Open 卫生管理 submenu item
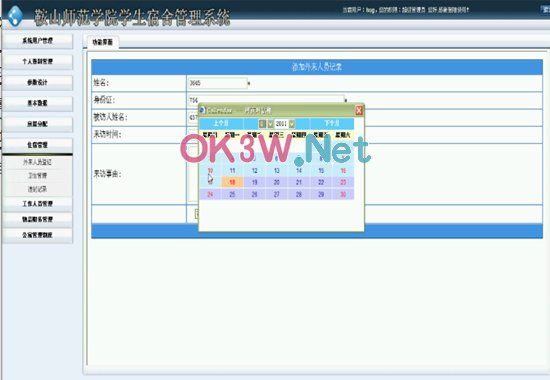 click(37, 176)
